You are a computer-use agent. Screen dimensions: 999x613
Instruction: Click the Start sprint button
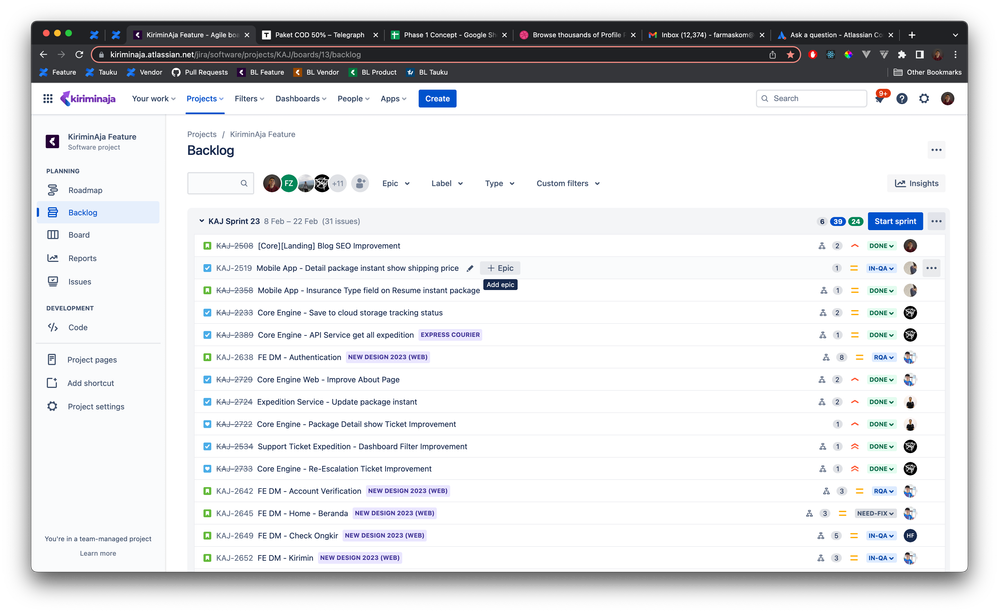pos(895,222)
